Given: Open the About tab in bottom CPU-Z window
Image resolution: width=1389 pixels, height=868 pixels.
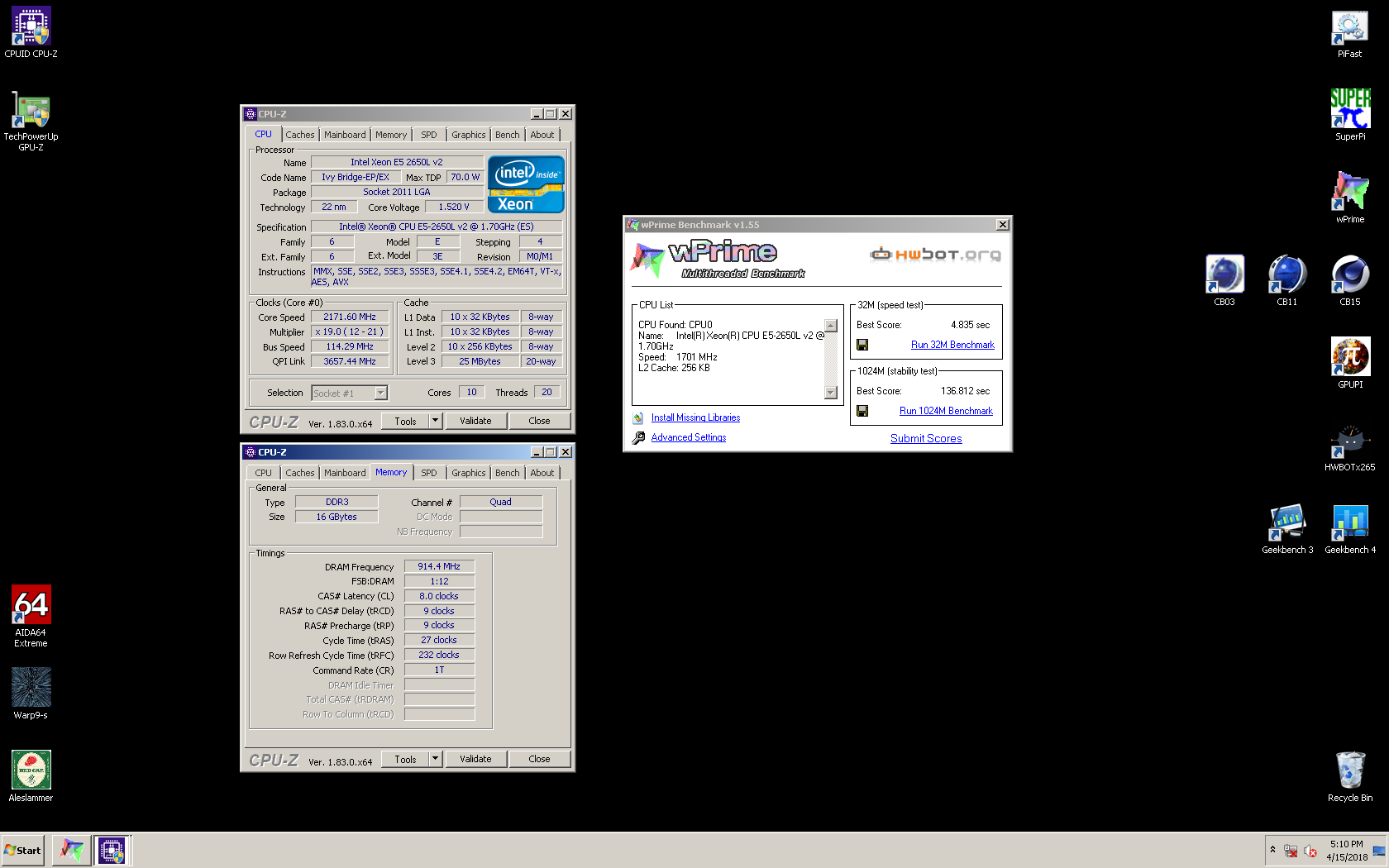Looking at the screenshot, I should pyautogui.click(x=542, y=473).
